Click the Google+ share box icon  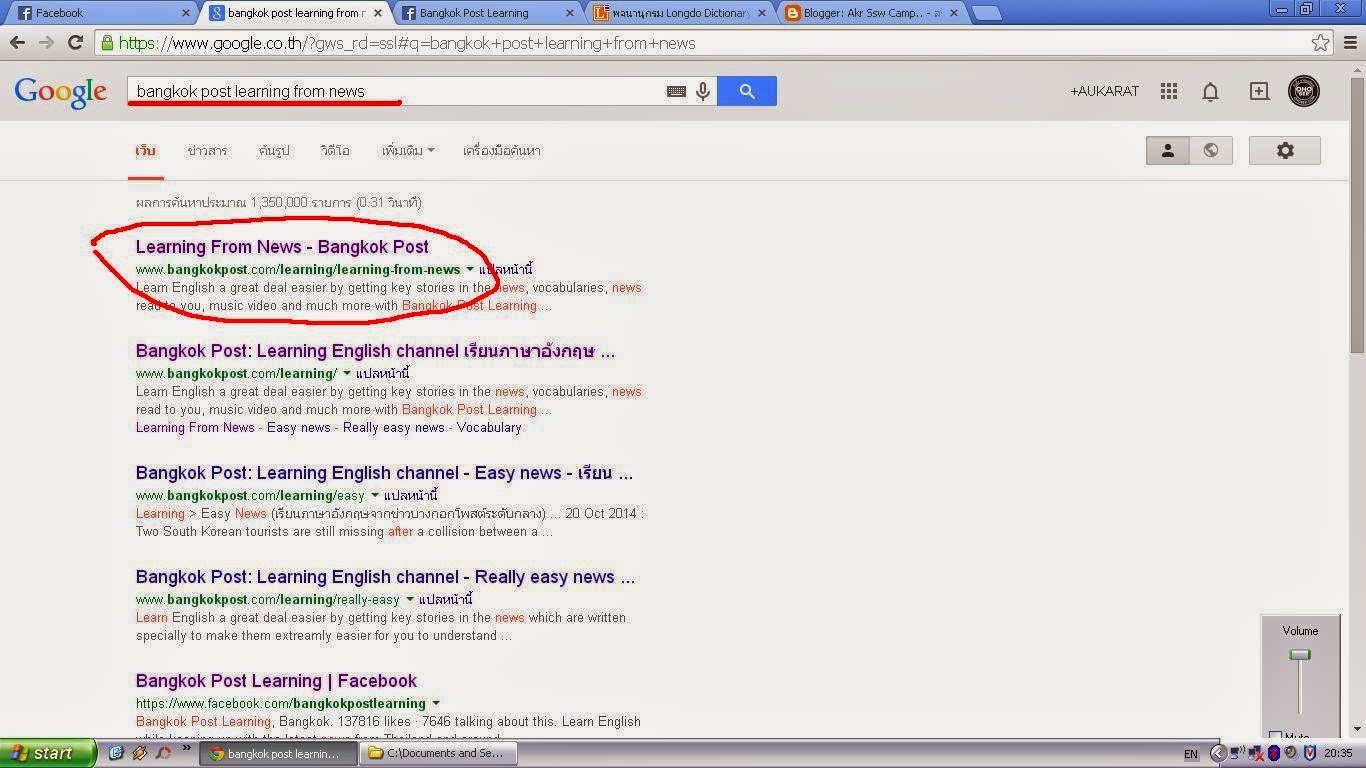(x=1259, y=91)
